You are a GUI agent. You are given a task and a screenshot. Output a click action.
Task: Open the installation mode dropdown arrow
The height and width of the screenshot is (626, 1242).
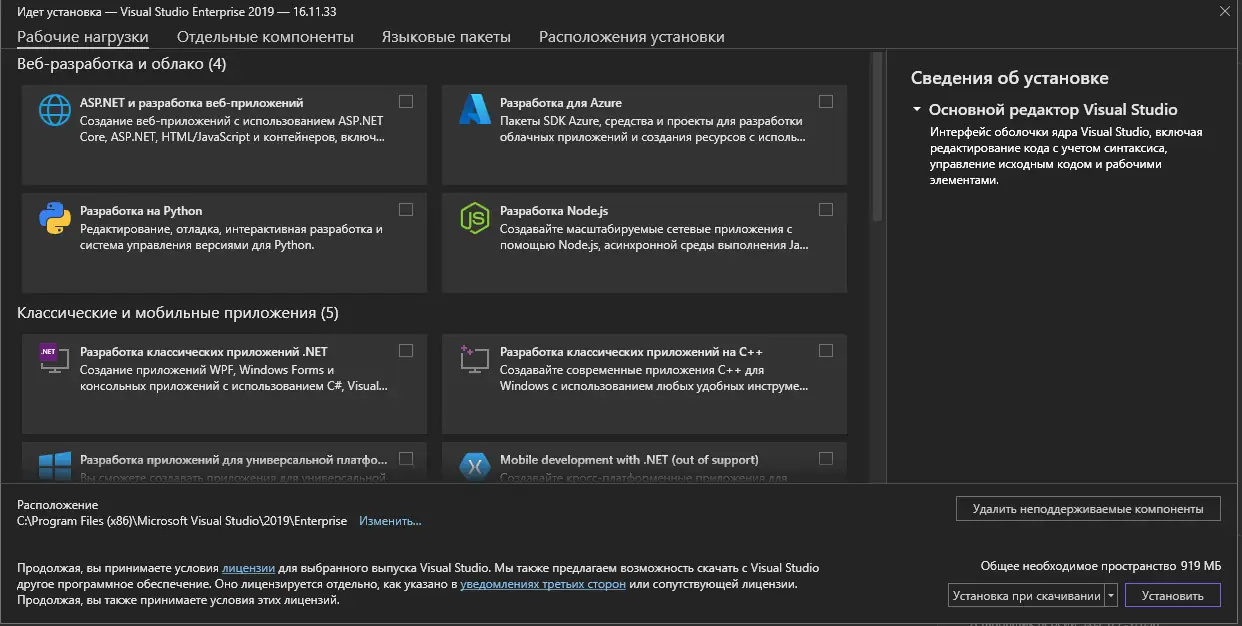pos(1110,594)
